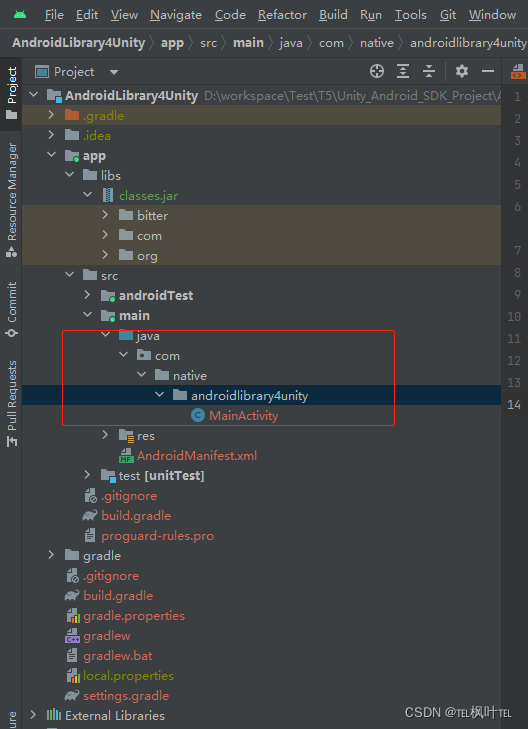528x729 pixels.
Task: Click the settings.gradle elephant icon
Action: coord(72,696)
